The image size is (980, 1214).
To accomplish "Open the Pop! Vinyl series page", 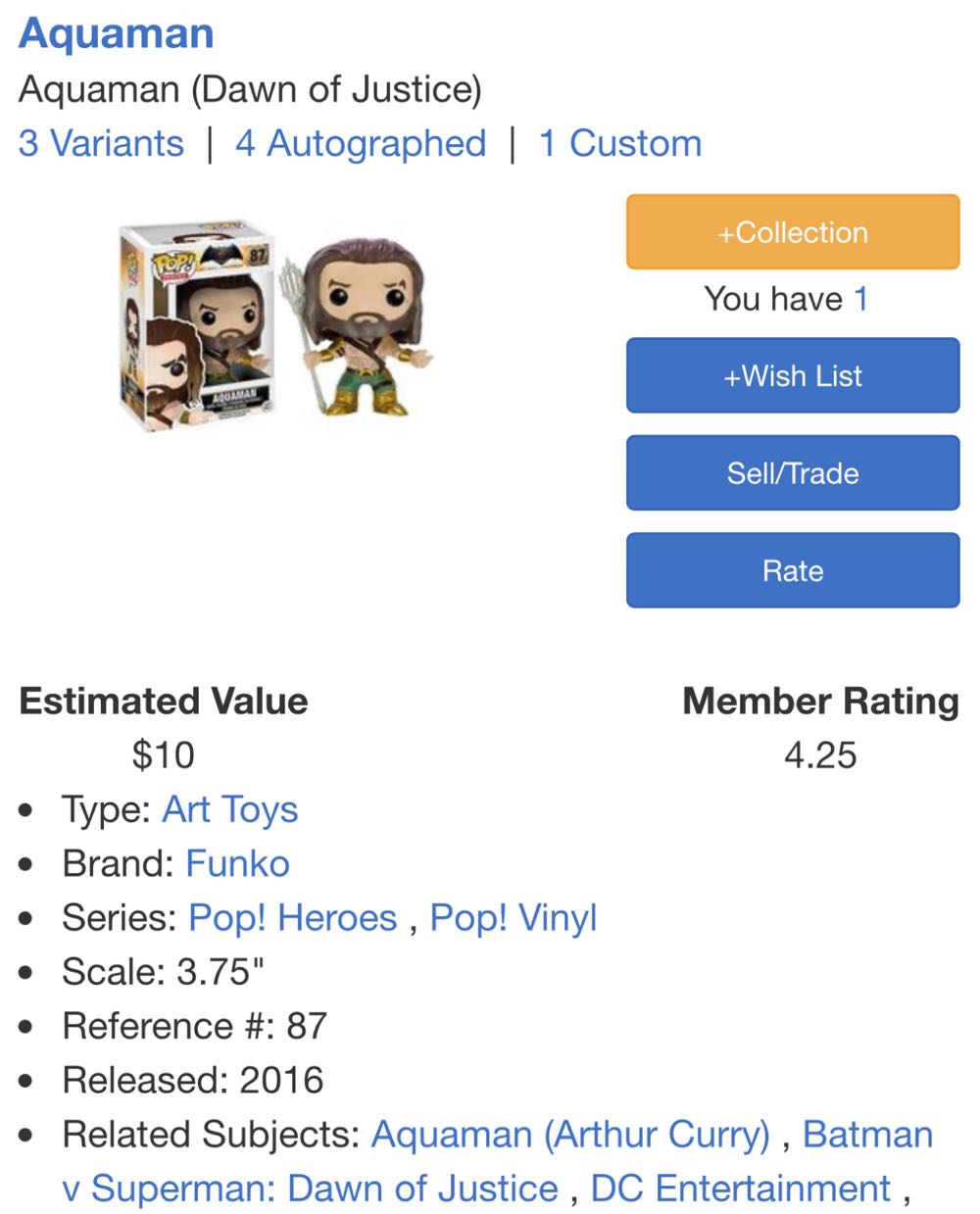I will 513,918.
